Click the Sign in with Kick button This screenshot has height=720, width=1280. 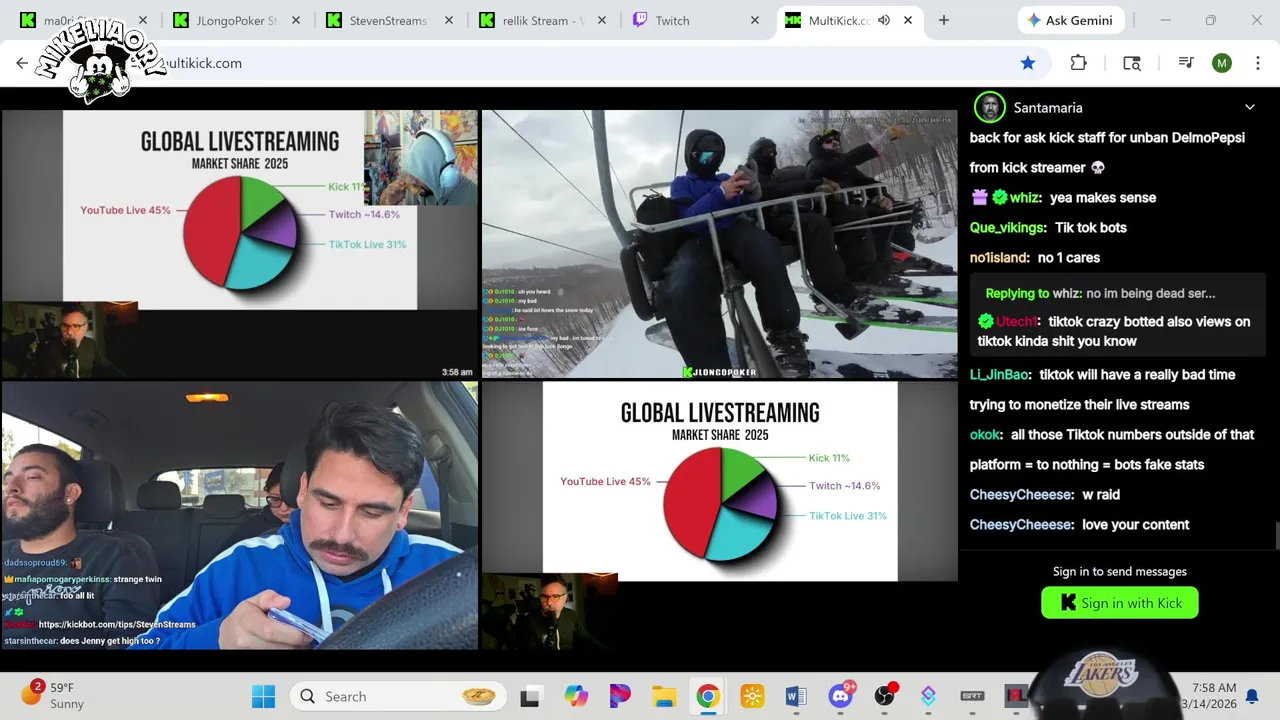click(1120, 603)
